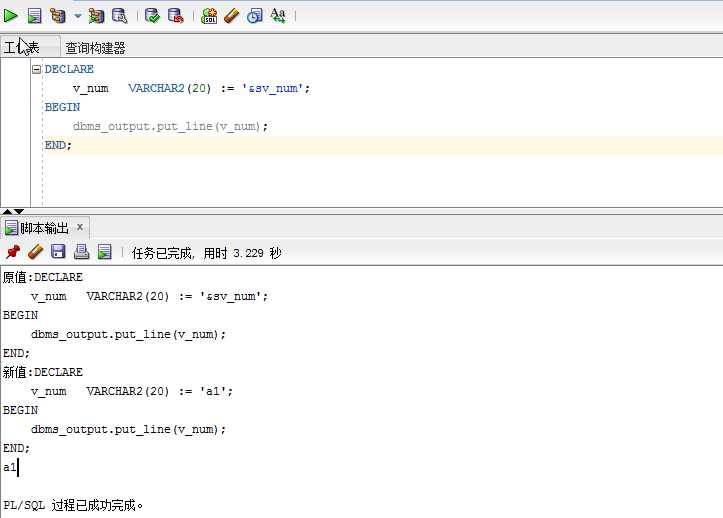The height and width of the screenshot is (518, 723).
Task: Click the first END; line in the output
Action: pyautogui.click(x=16, y=353)
